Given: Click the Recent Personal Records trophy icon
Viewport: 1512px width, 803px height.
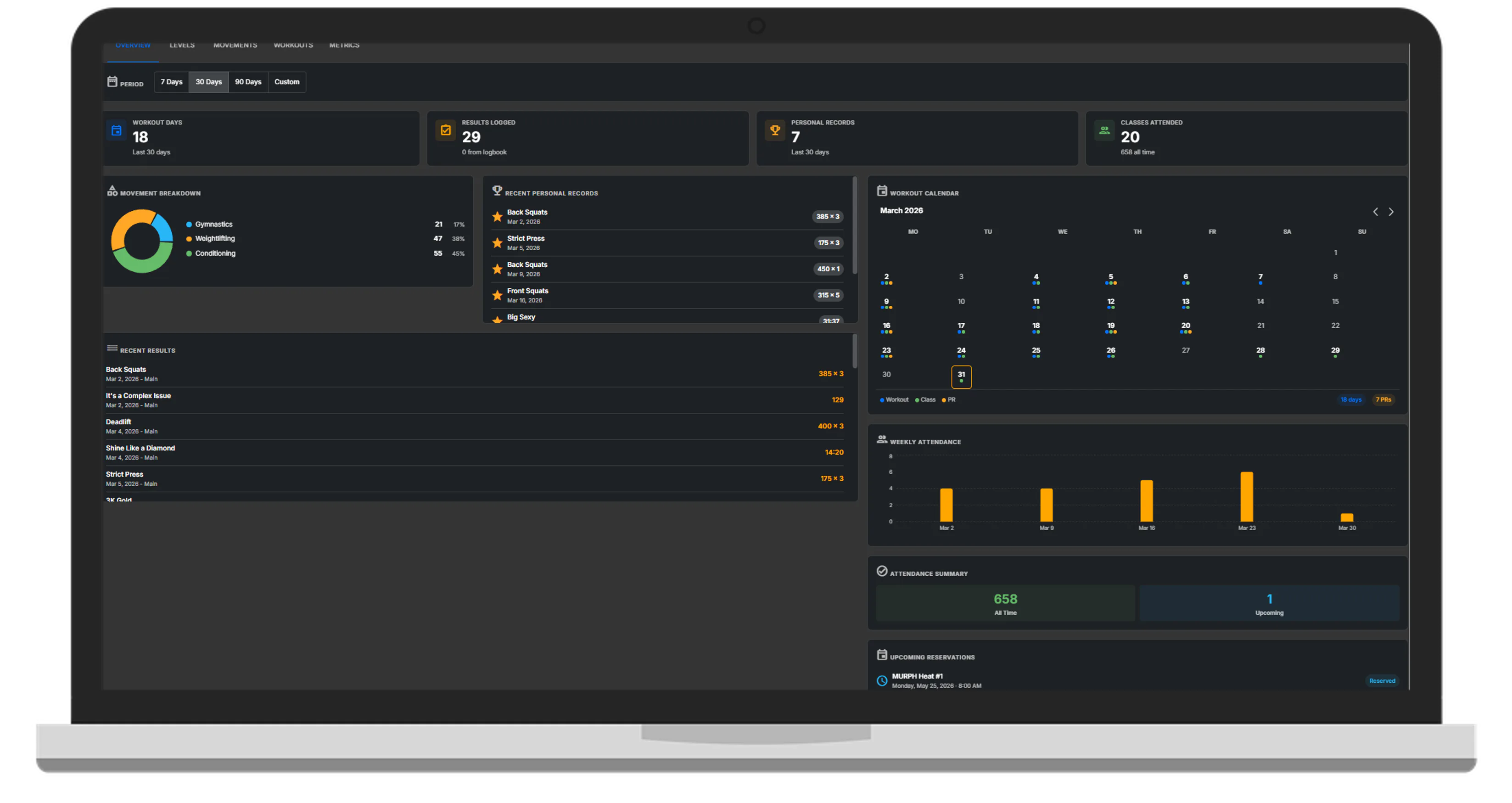Looking at the screenshot, I should click(x=497, y=191).
